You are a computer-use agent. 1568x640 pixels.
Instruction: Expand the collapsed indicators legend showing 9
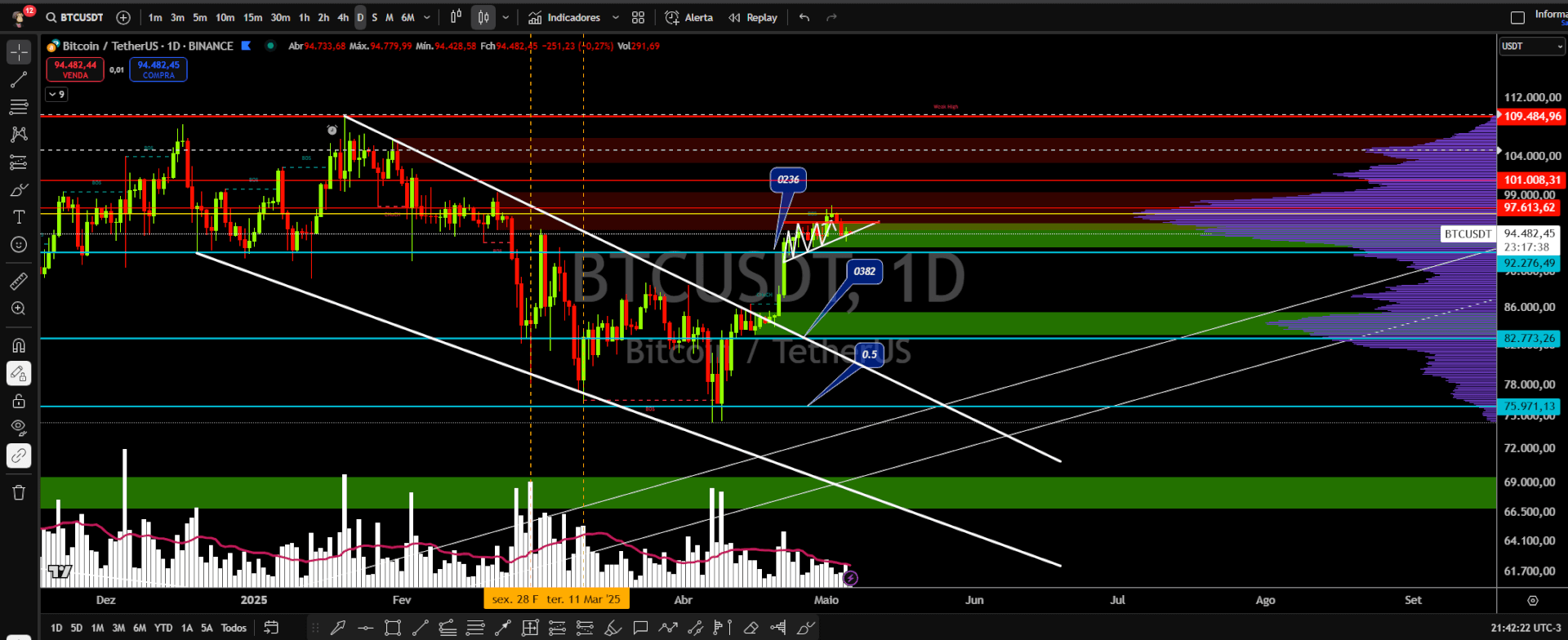[x=56, y=95]
